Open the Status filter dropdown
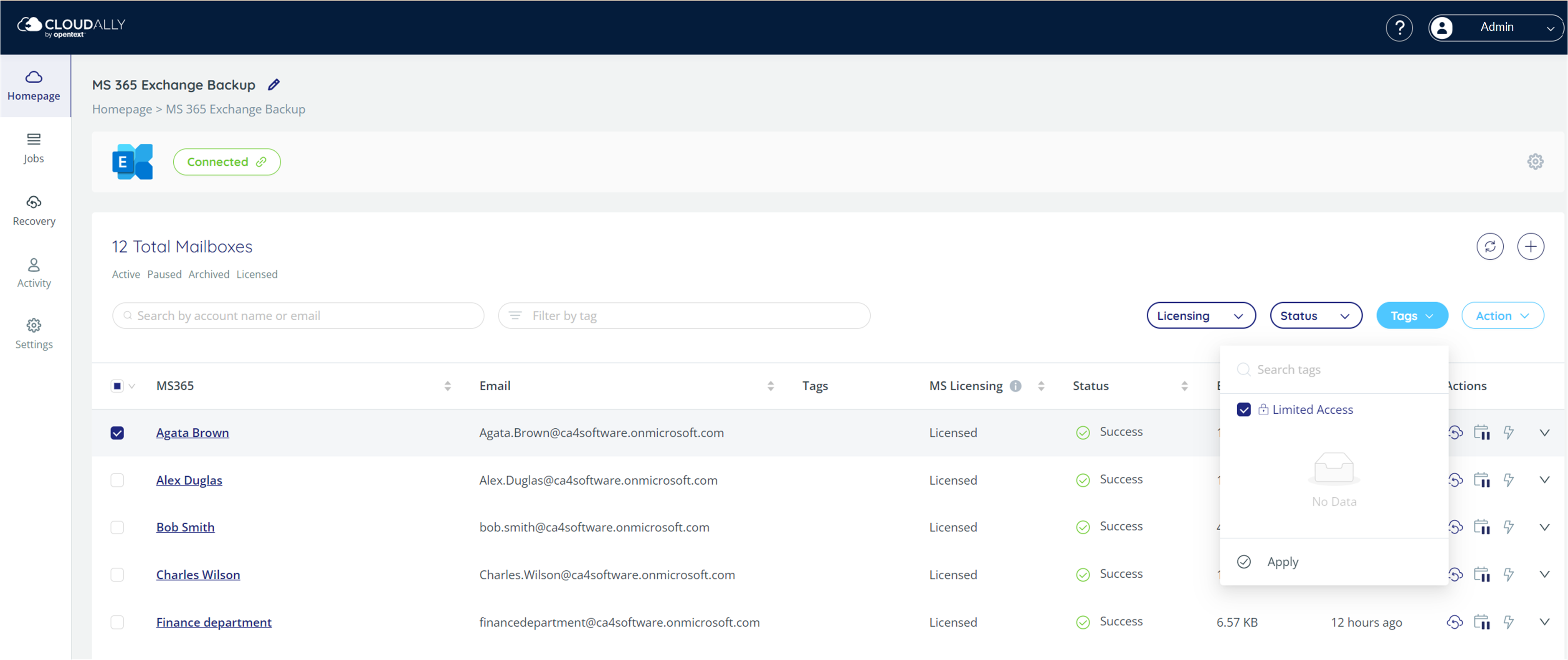Image resolution: width=1568 pixels, height=660 pixels. 1315,316
